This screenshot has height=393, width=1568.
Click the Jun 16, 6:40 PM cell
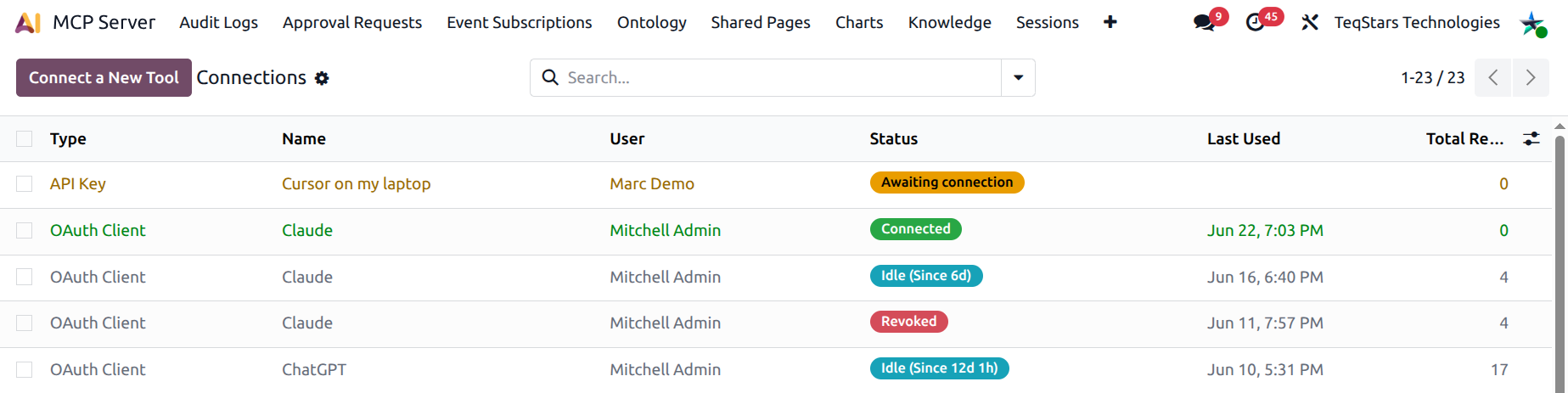1265,278
